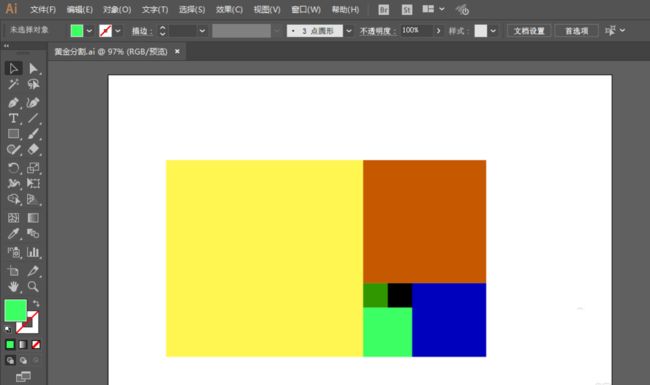Select the Slice tool

33,271
